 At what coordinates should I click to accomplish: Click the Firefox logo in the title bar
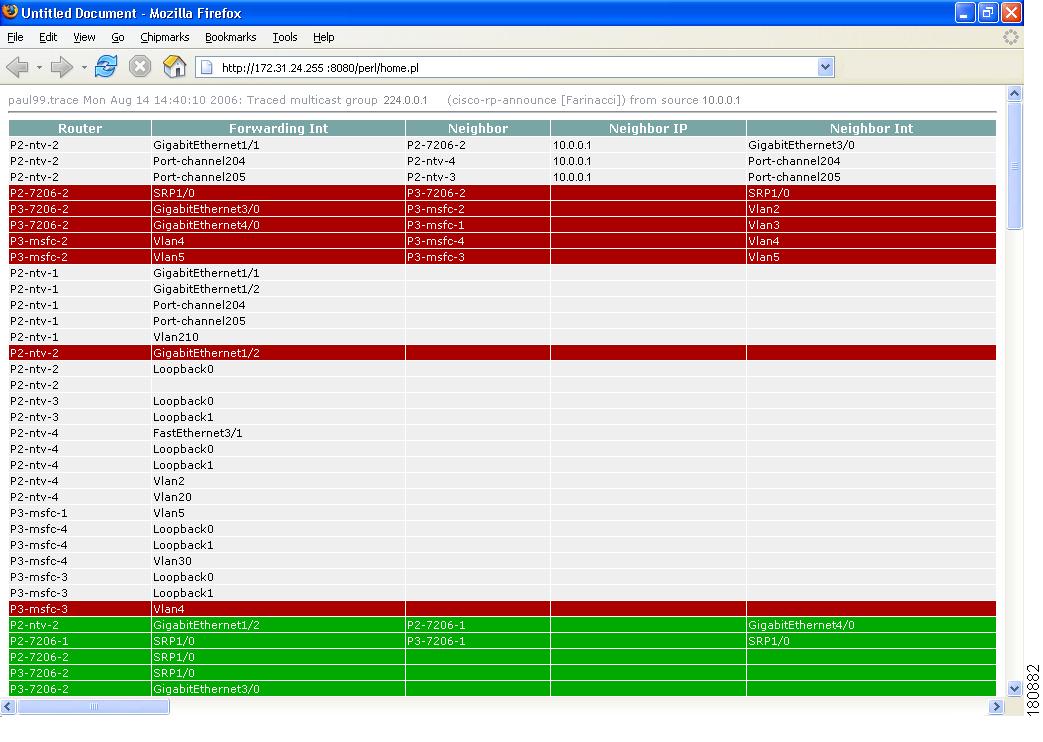tap(10, 12)
